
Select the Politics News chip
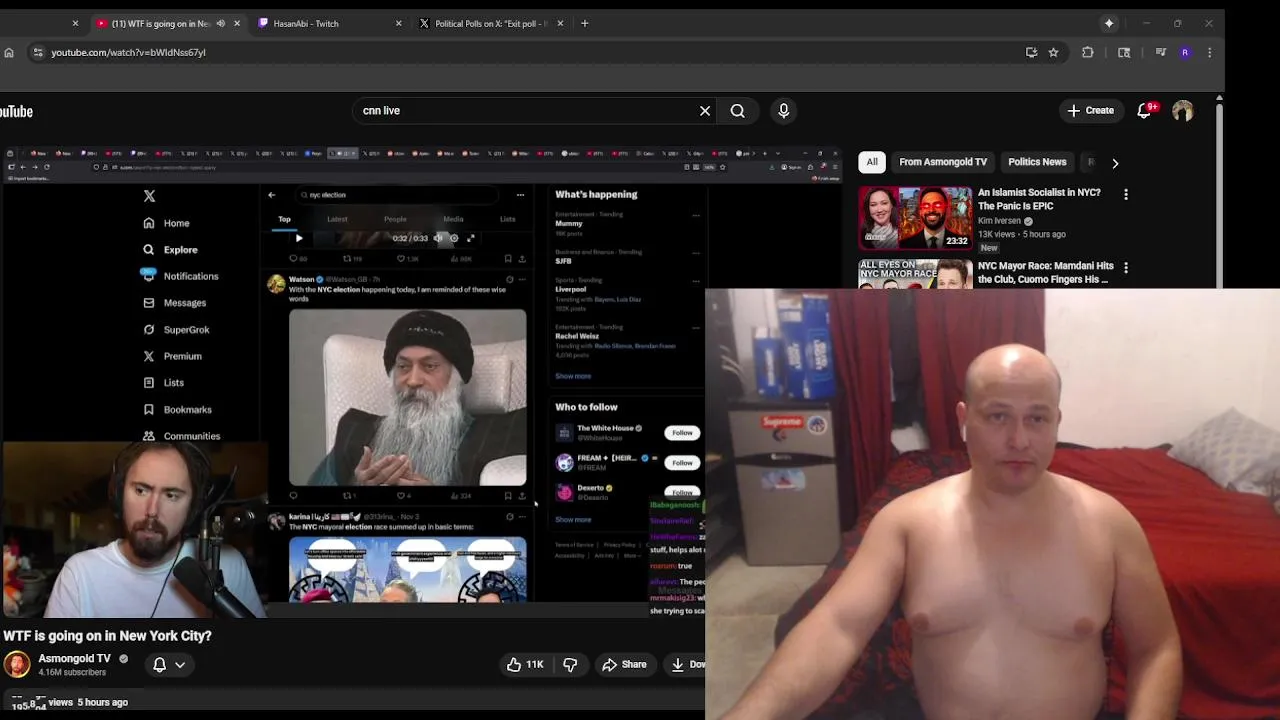[1037, 162]
